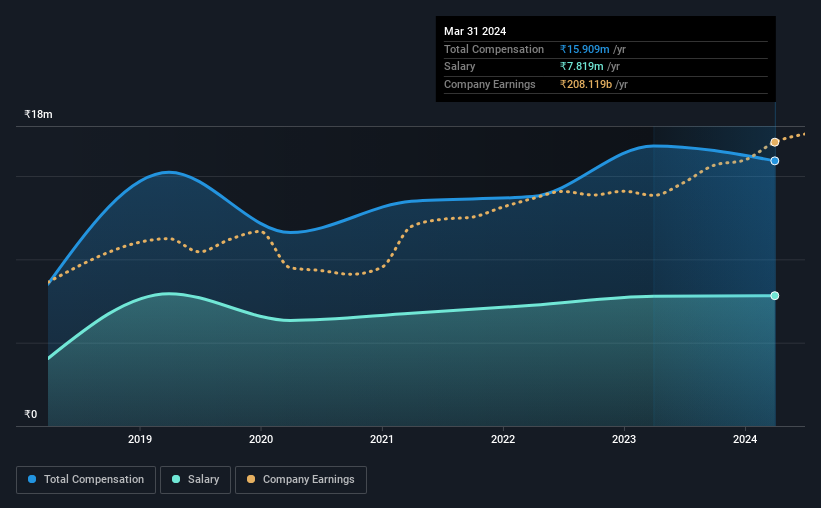Click the ₹15.909m total compensation value
This screenshot has height=508, width=821.
click(x=584, y=49)
